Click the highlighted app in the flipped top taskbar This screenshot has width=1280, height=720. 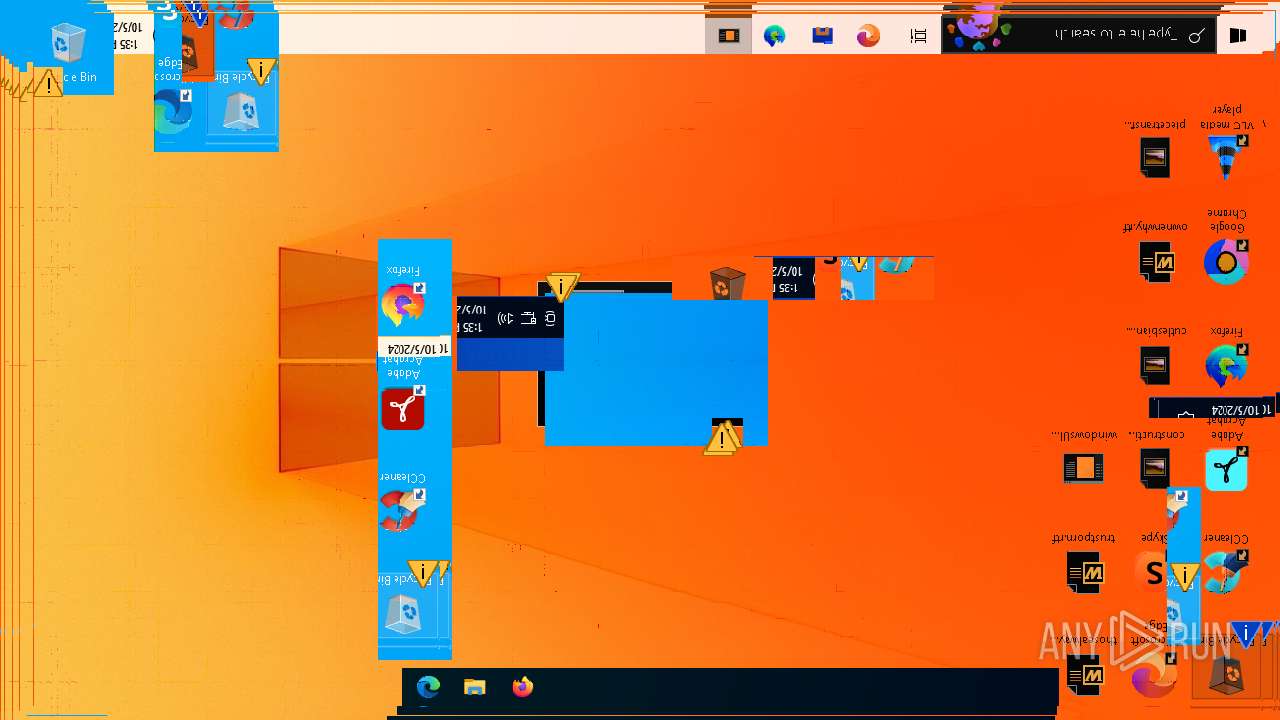[728, 36]
